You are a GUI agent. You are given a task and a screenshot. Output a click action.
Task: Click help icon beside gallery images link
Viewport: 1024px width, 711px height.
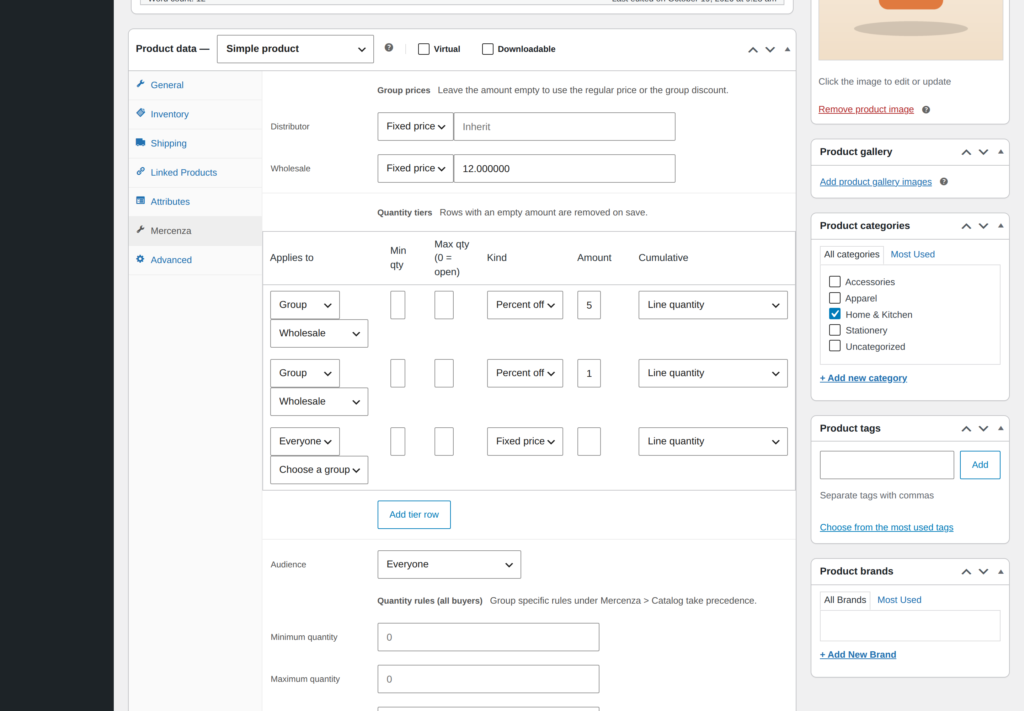click(x=944, y=182)
